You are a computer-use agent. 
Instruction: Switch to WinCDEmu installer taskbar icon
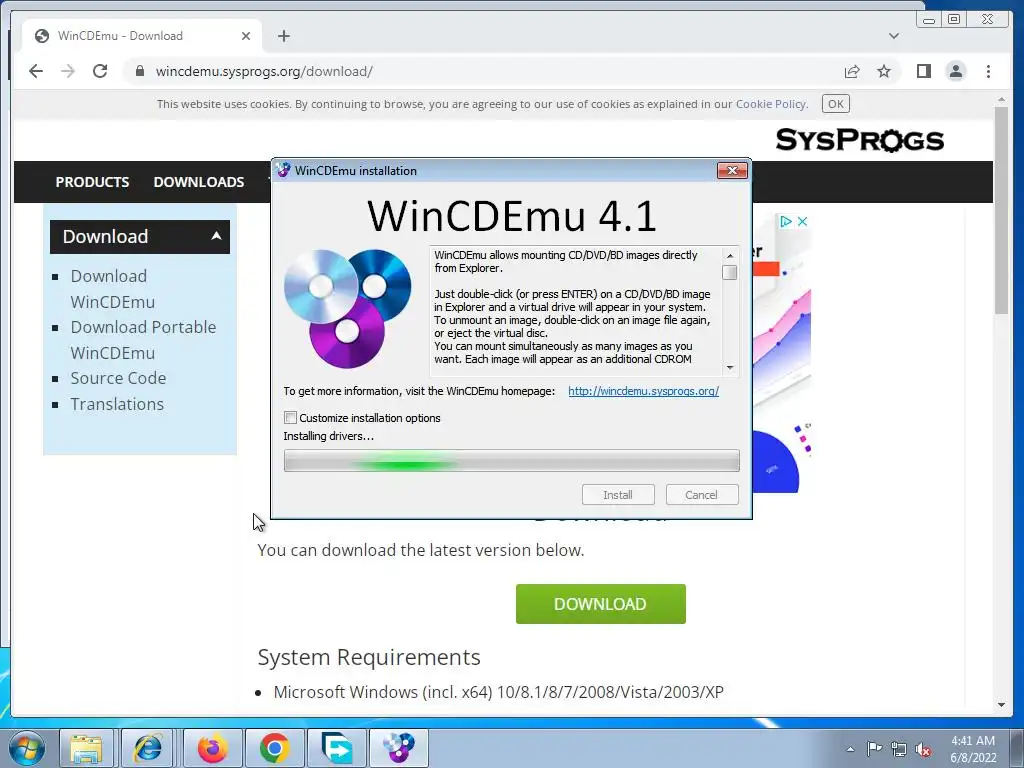(x=399, y=748)
